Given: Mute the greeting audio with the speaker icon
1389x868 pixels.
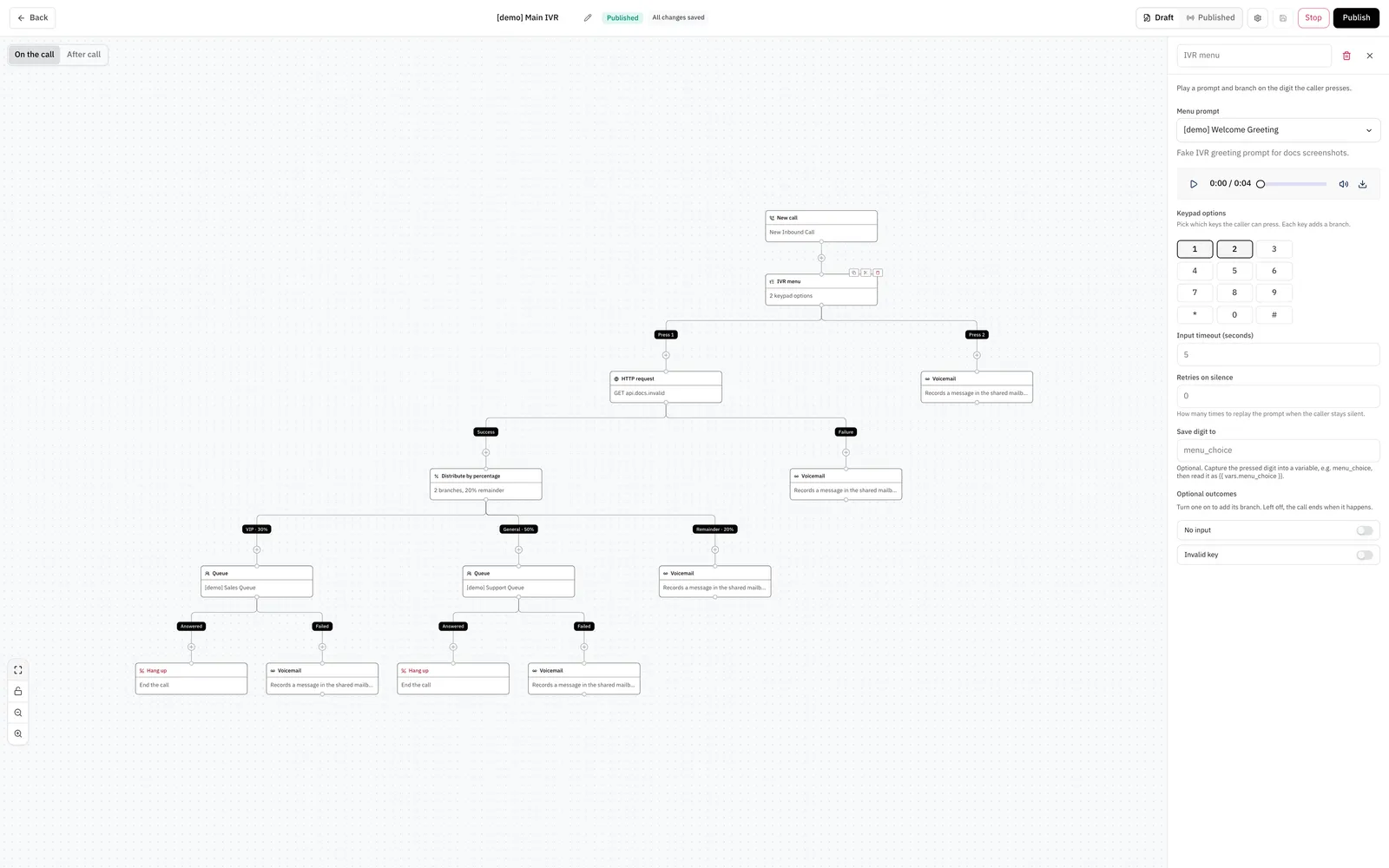Looking at the screenshot, I should (x=1343, y=184).
